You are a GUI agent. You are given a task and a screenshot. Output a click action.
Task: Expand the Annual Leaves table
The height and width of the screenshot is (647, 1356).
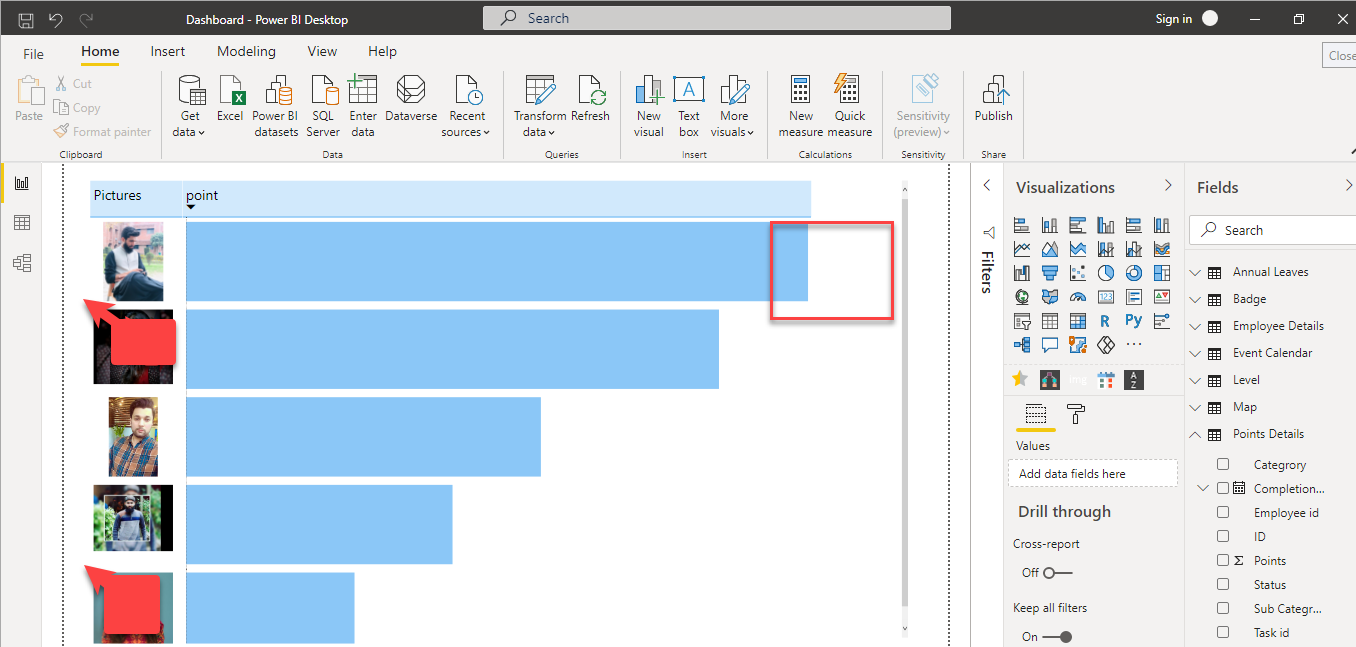pos(1194,272)
